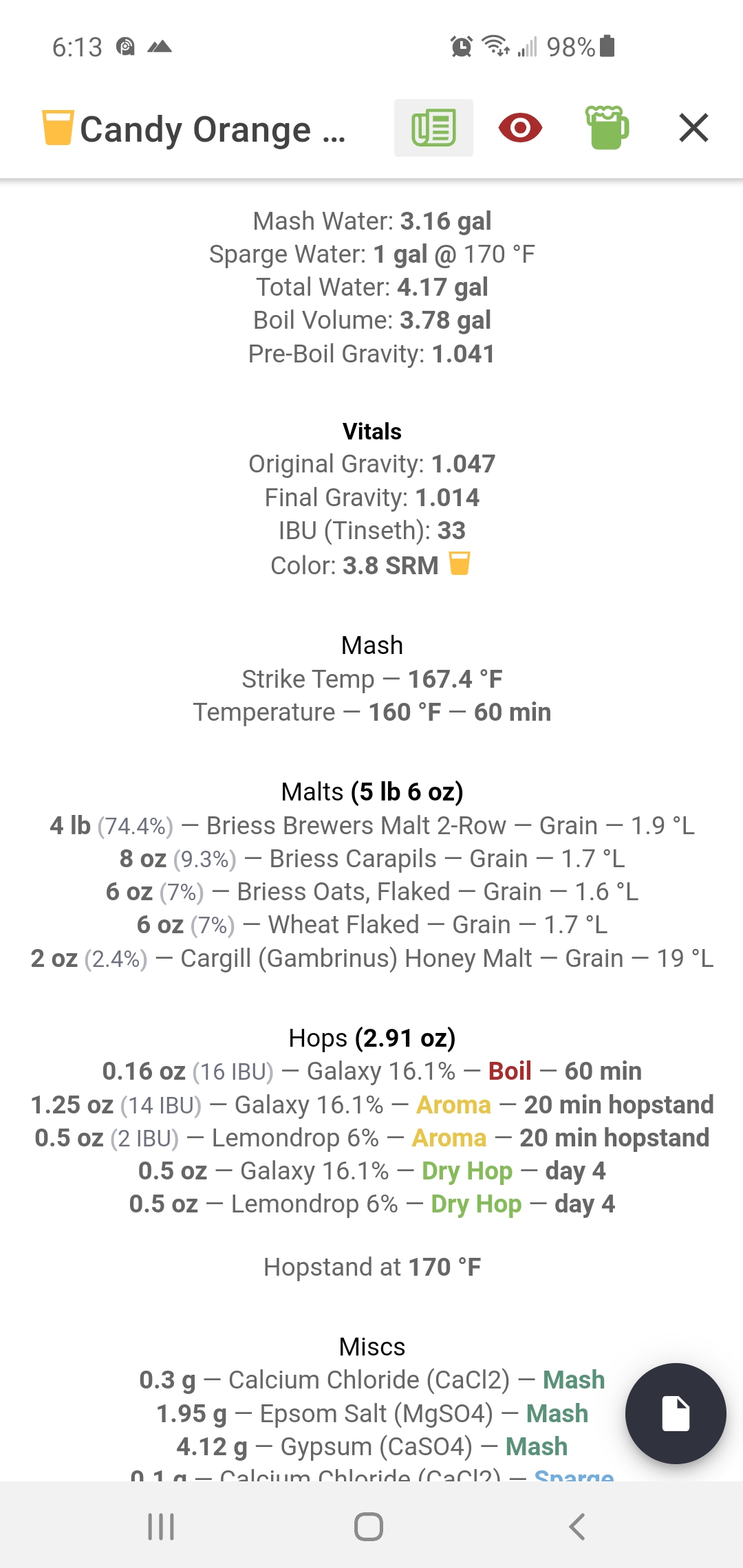This screenshot has width=743, height=1568.
Task: Tap the yellow glass icon beside title
Action: click(x=58, y=128)
